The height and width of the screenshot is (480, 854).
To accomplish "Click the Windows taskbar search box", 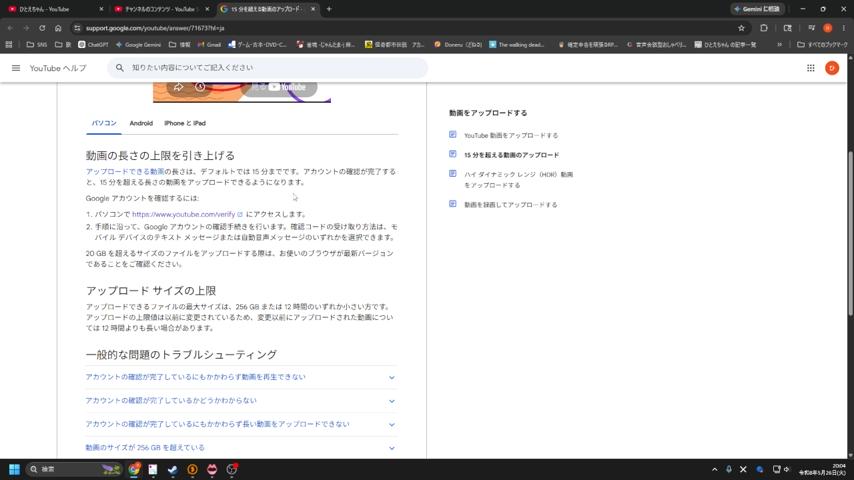I will point(74,469).
